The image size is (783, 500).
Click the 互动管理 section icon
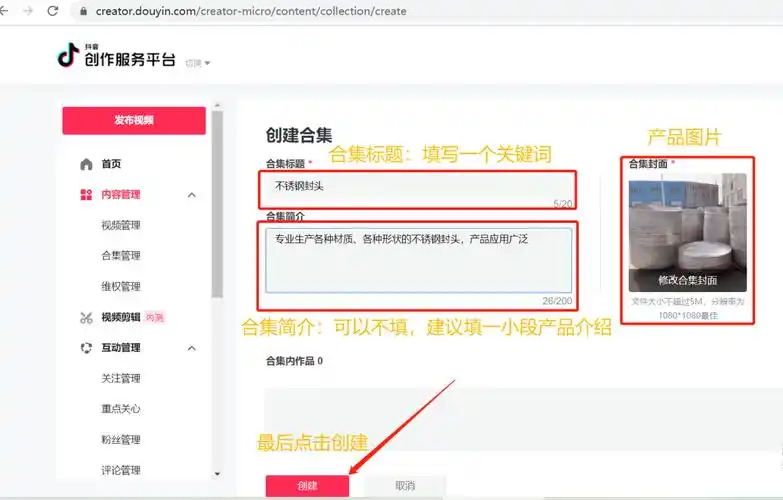[86, 348]
